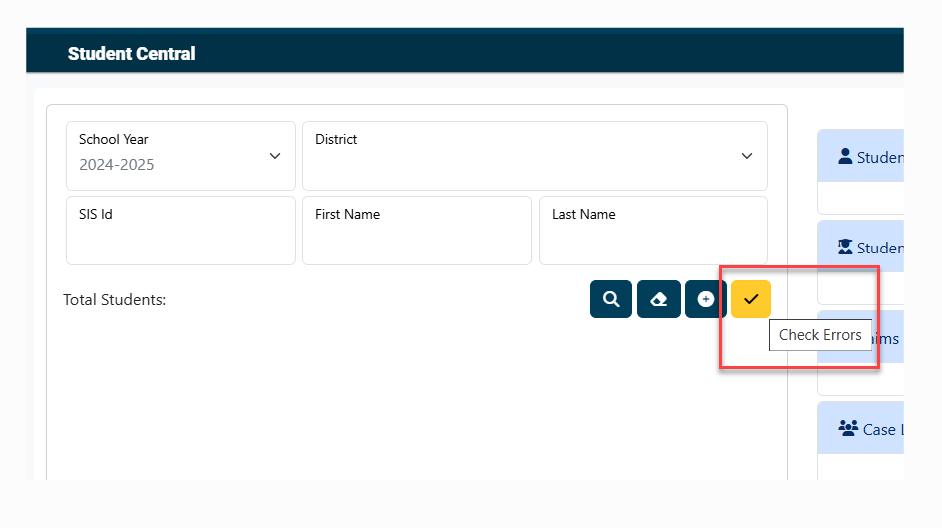Click the Last Name input field
The image size is (942, 528).
click(654, 231)
